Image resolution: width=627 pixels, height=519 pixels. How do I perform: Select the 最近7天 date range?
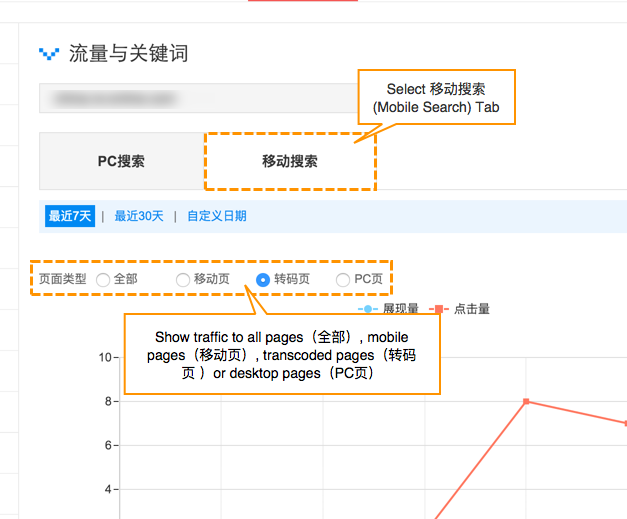(x=70, y=216)
